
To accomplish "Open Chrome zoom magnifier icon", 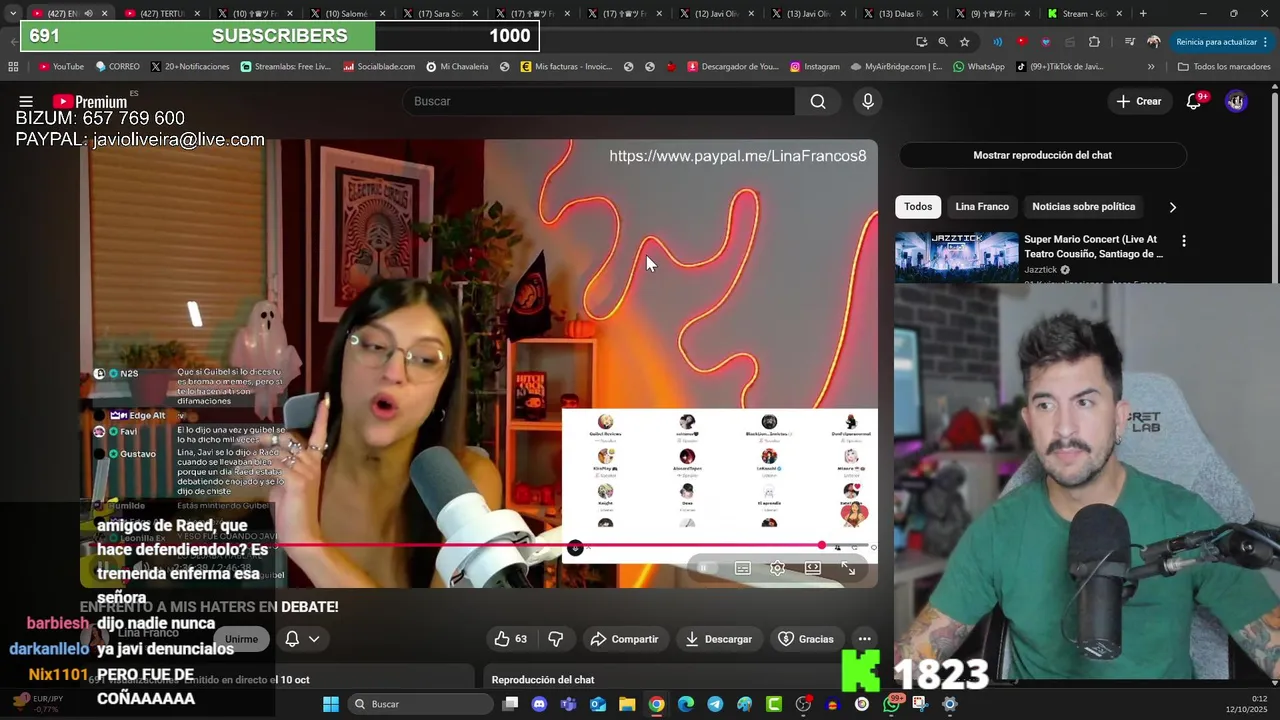I will pyautogui.click(x=943, y=42).
